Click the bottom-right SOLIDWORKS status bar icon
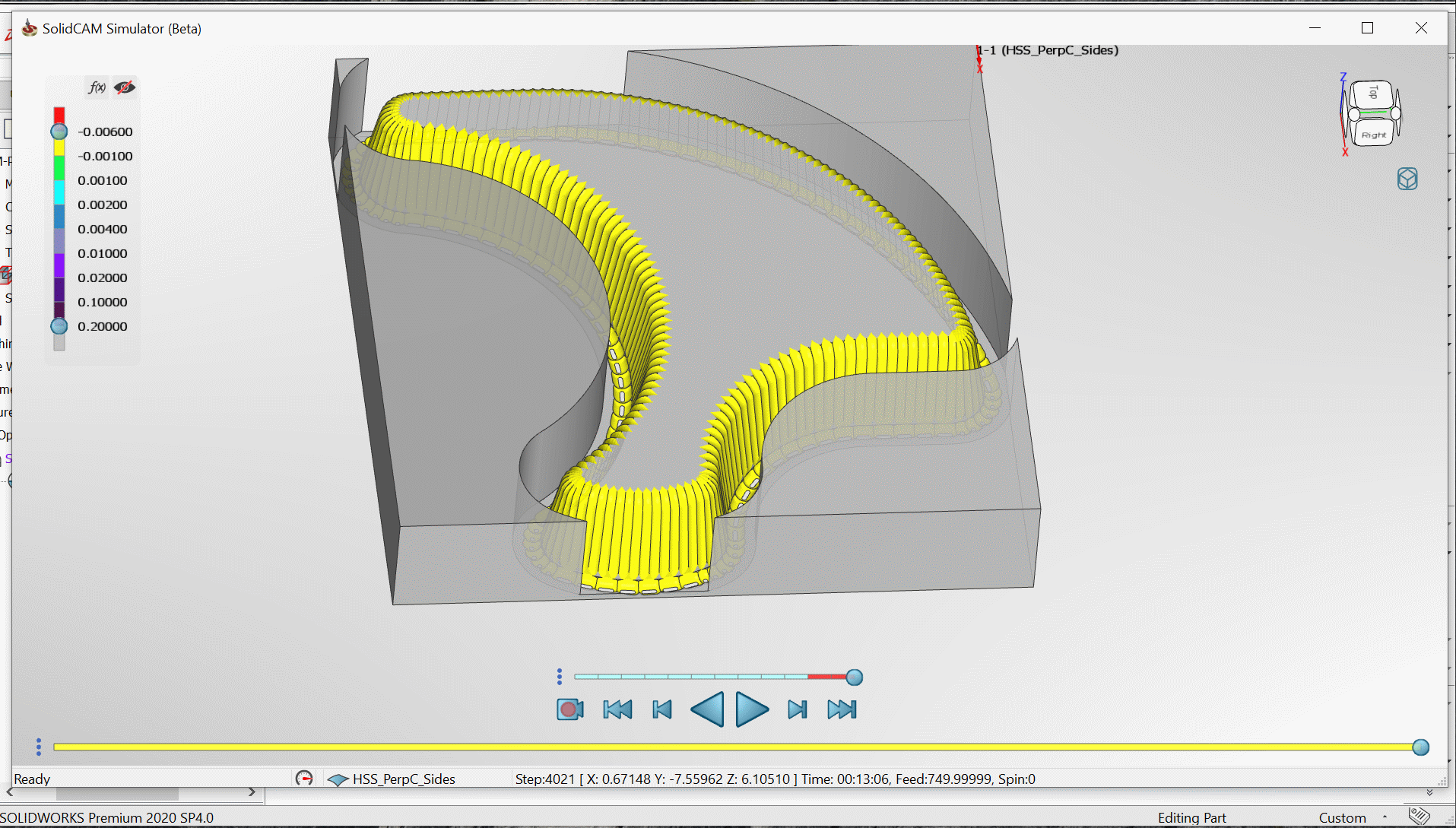The height and width of the screenshot is (828, 1456). 1419,817
